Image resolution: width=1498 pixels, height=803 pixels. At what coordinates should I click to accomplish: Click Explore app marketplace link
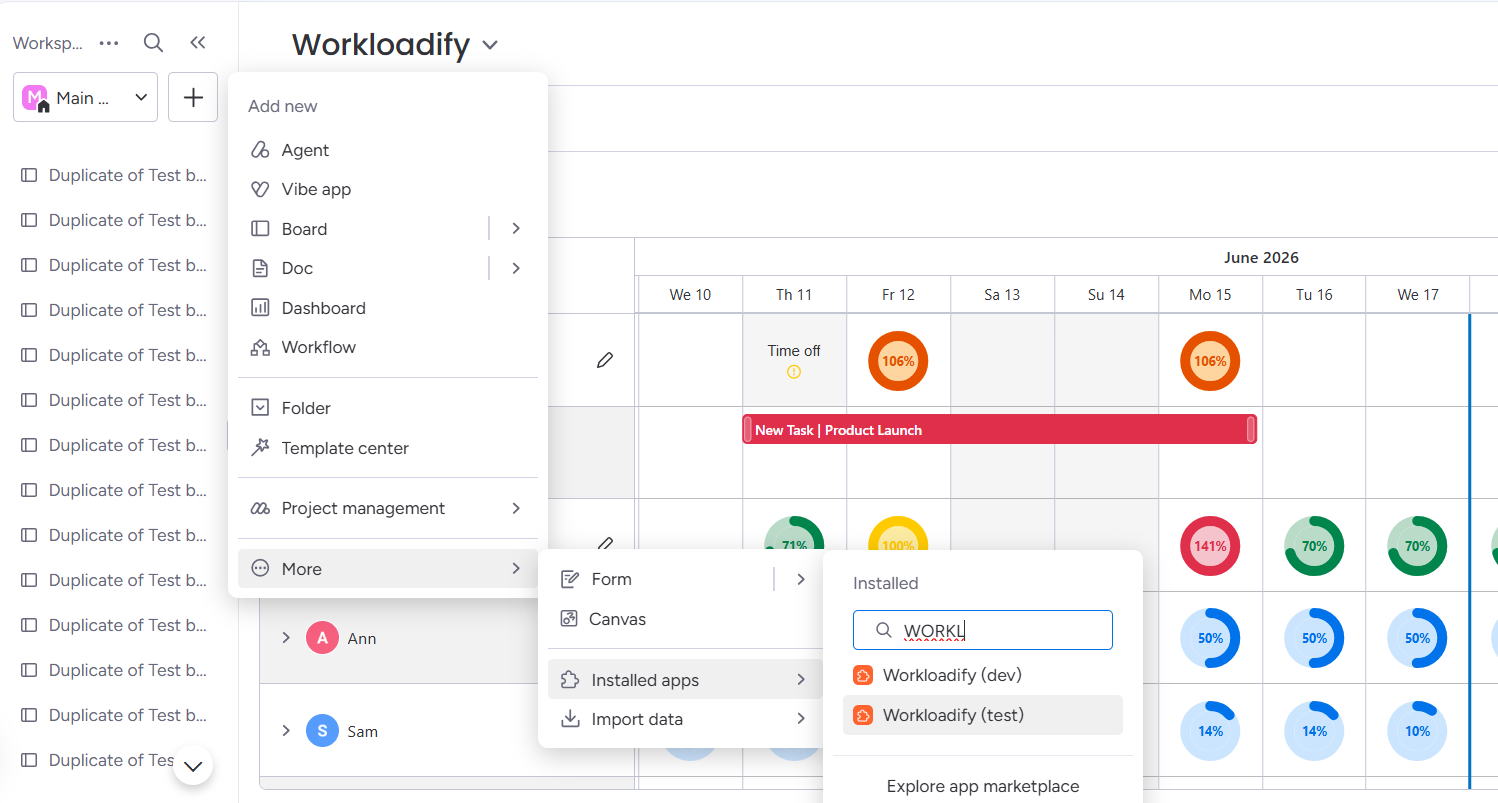point(983,786)
